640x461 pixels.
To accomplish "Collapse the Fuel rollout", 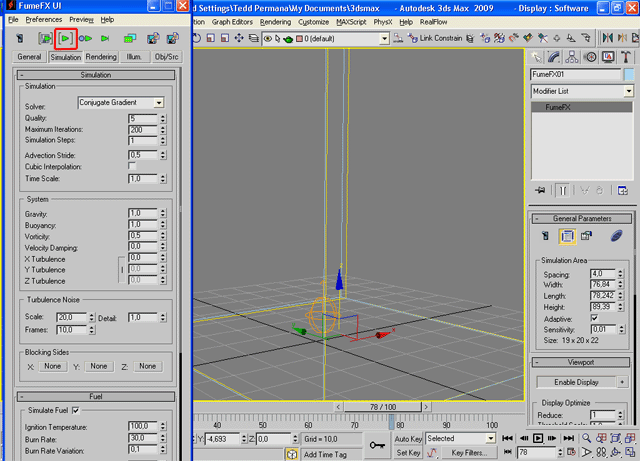I will tap(96, 396).
